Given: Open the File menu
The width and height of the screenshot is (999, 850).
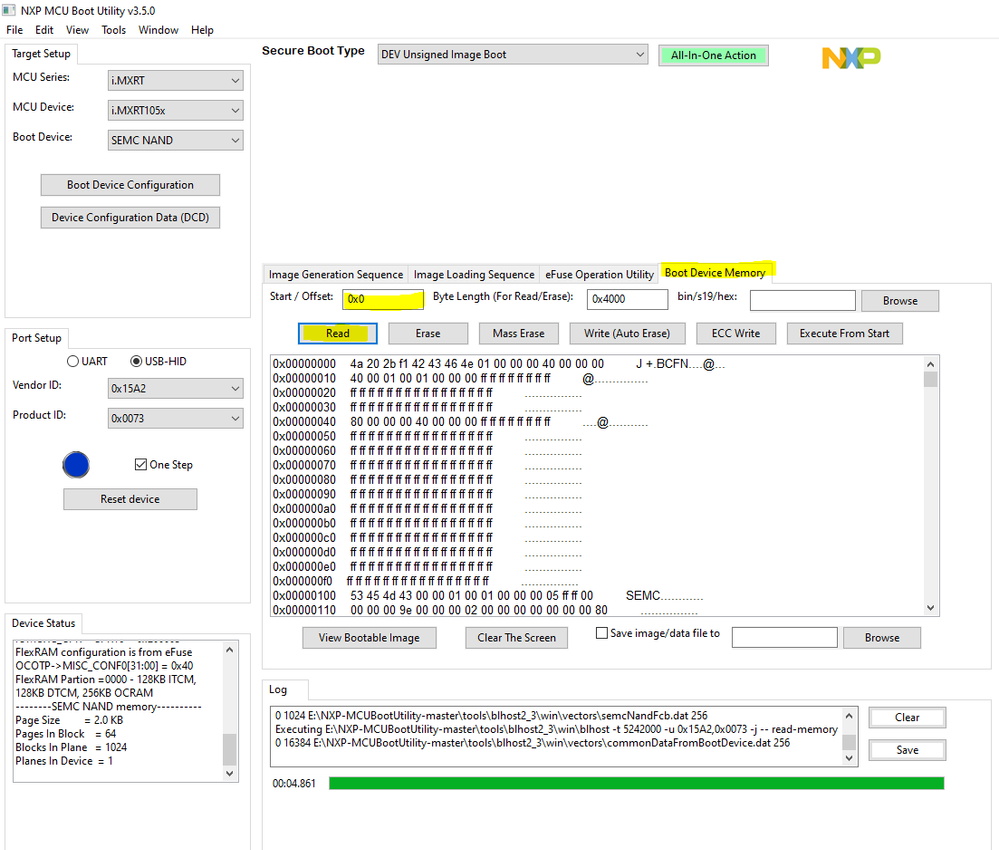Looking at the screenshot, I should click(x=15, y=30).
